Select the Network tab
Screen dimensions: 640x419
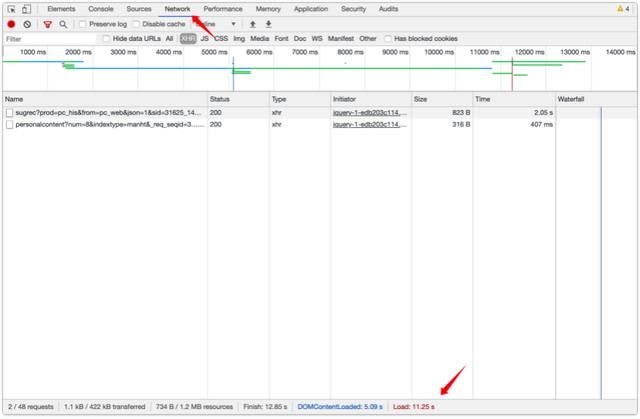click(178, 9)
